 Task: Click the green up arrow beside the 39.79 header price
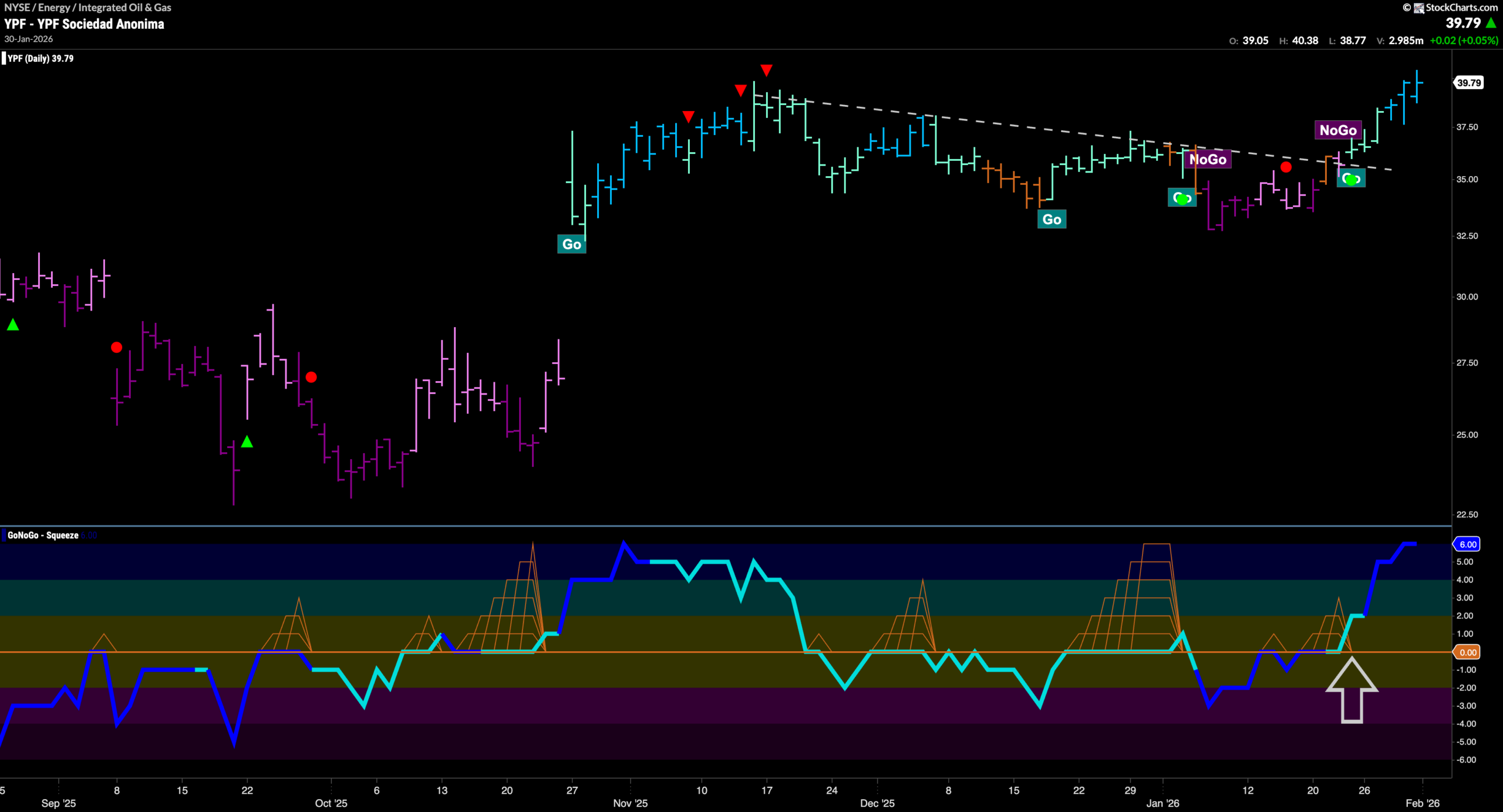(x=1491, y=23)
